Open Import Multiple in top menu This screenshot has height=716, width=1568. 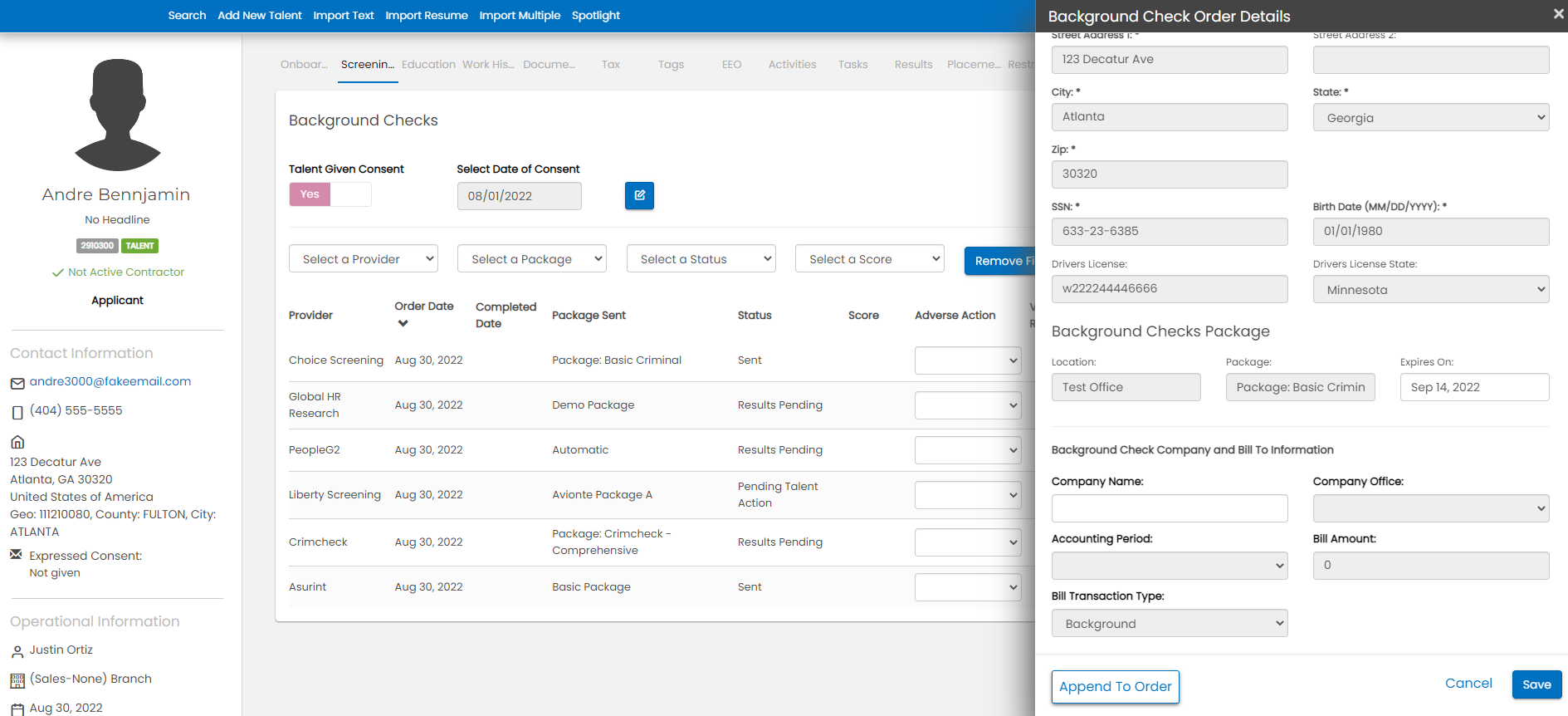520,15
